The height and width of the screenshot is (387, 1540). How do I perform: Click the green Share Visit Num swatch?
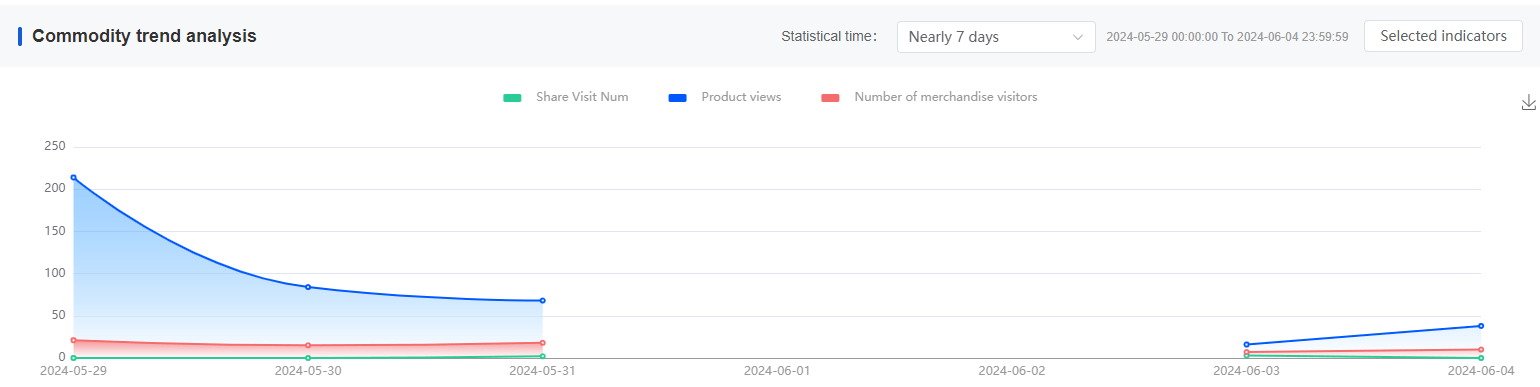(x=512, y=98)
